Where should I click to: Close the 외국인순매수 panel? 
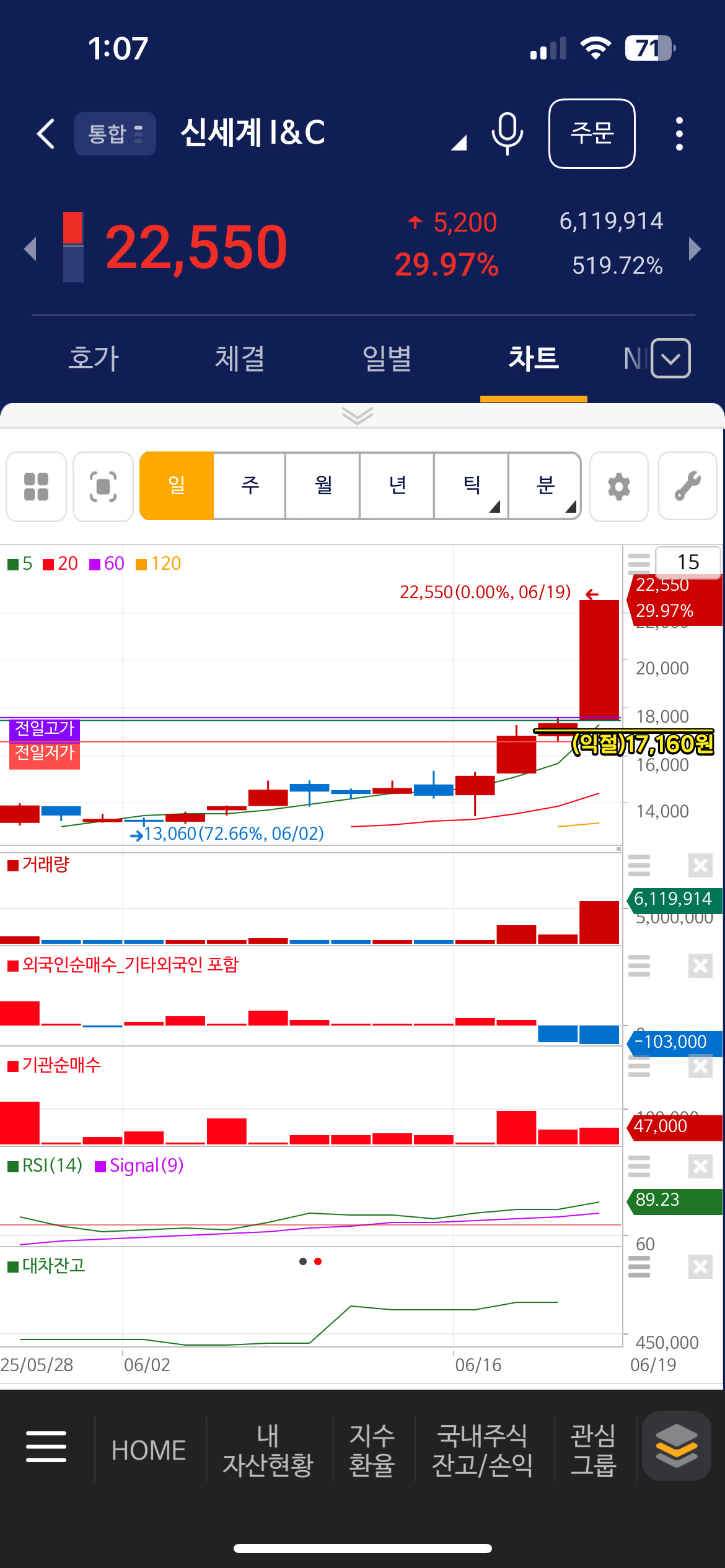pyautogui.click(x=700, y=965)
